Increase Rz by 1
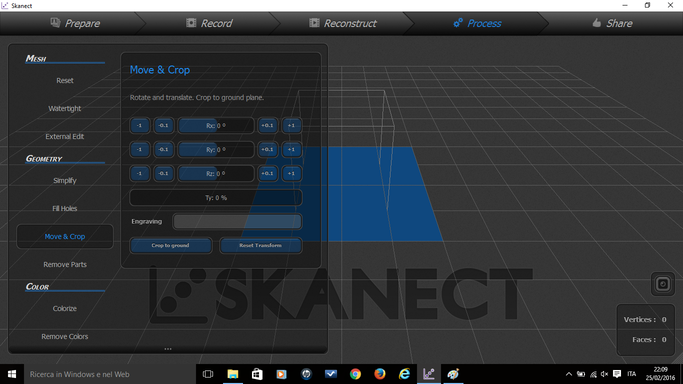 (291, 173)
